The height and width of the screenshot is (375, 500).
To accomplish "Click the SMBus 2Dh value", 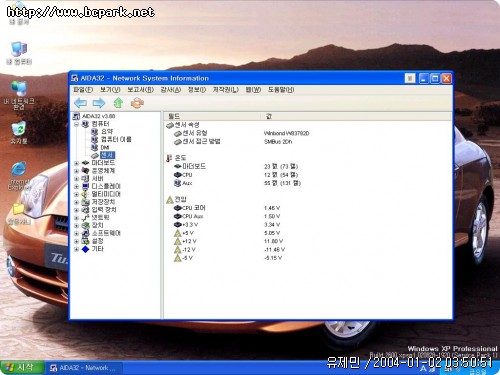I will 278,142.
